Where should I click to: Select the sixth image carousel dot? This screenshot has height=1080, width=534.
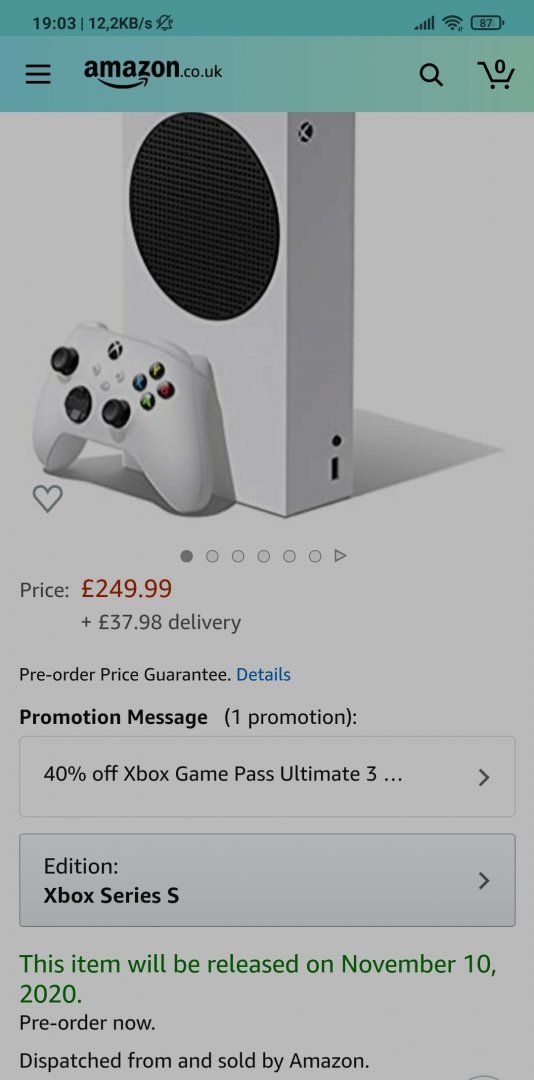coord(315,556)
